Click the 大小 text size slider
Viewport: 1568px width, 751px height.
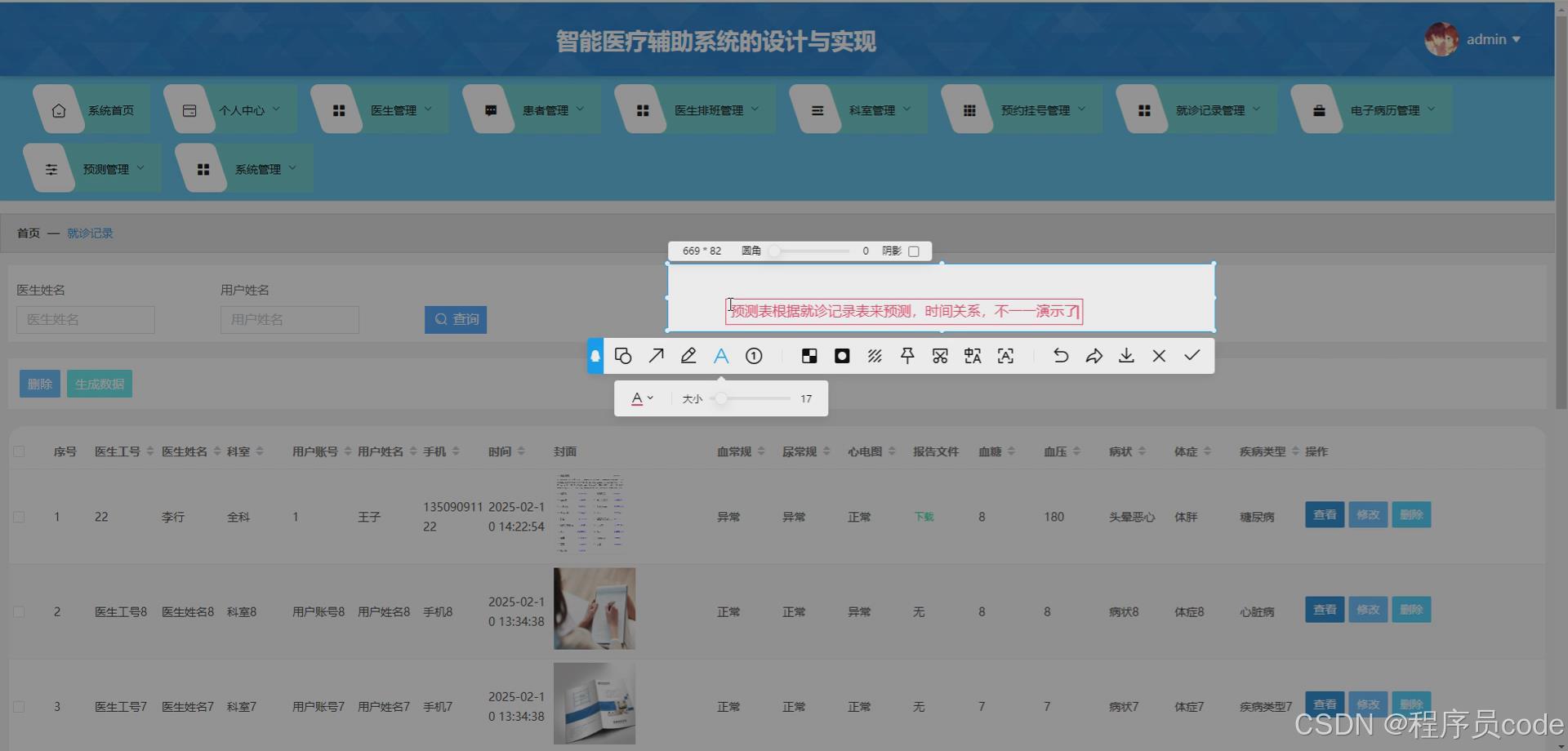[722, 398]
